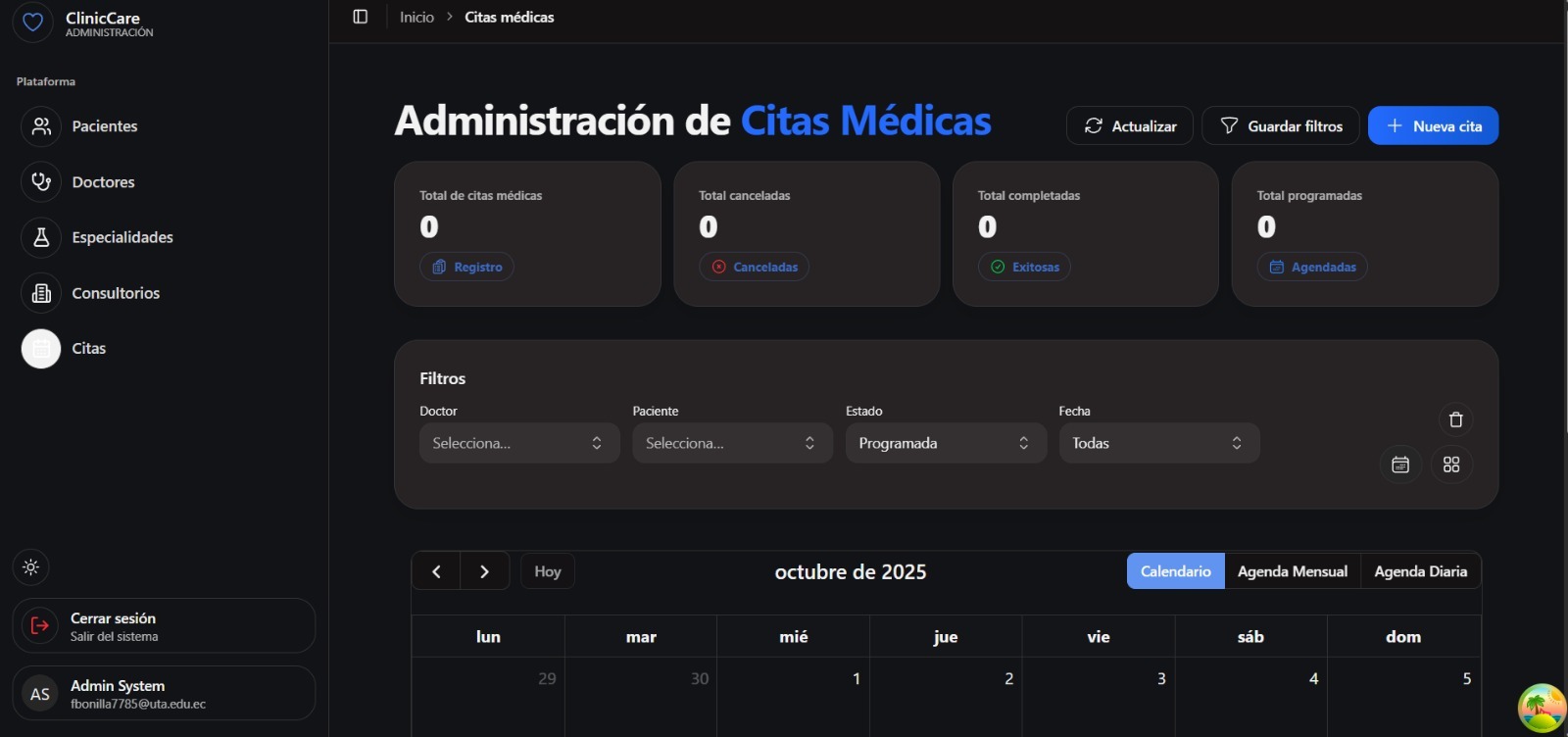Open the Paciente filter dropdown
The image size is (1568, 737).
pyautogui.click(x=732, y=443)
